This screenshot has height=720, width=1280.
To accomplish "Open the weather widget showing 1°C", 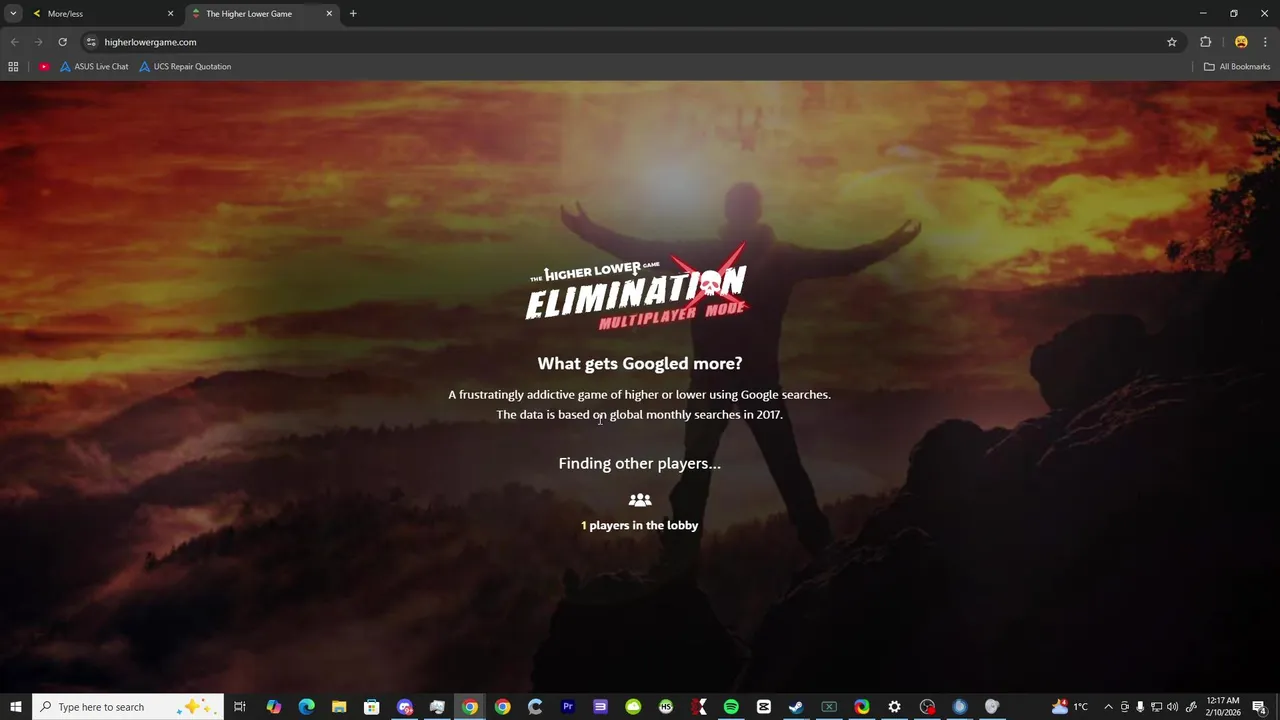I will click(1069, 707).
